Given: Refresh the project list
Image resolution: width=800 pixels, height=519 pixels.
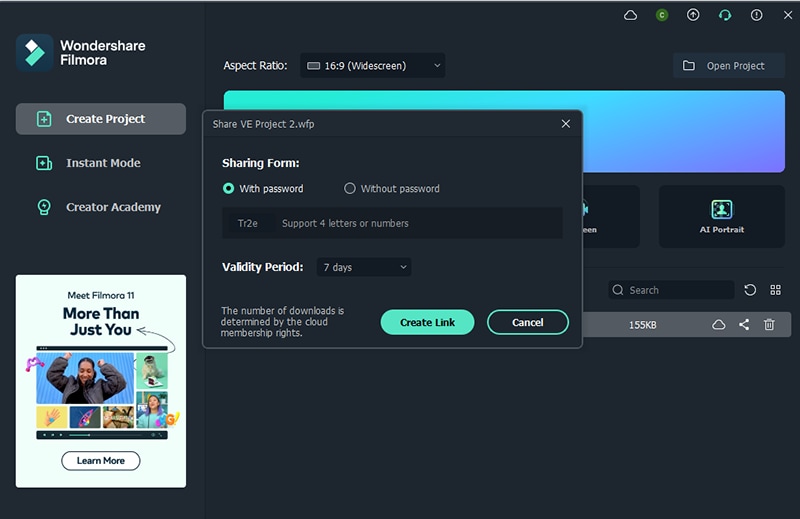Looking at the screenshot, I should point(750,290).
